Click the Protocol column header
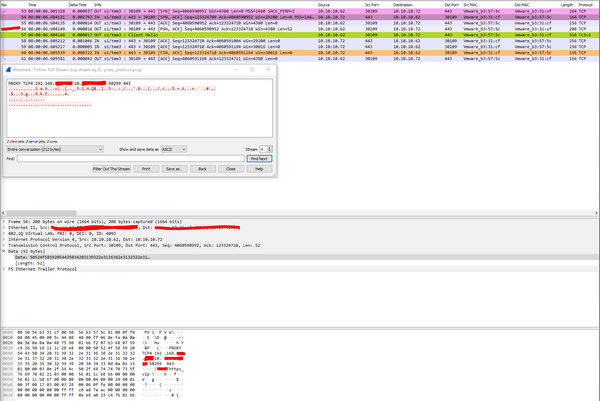600x401 pixels. [x=585, y=5]
